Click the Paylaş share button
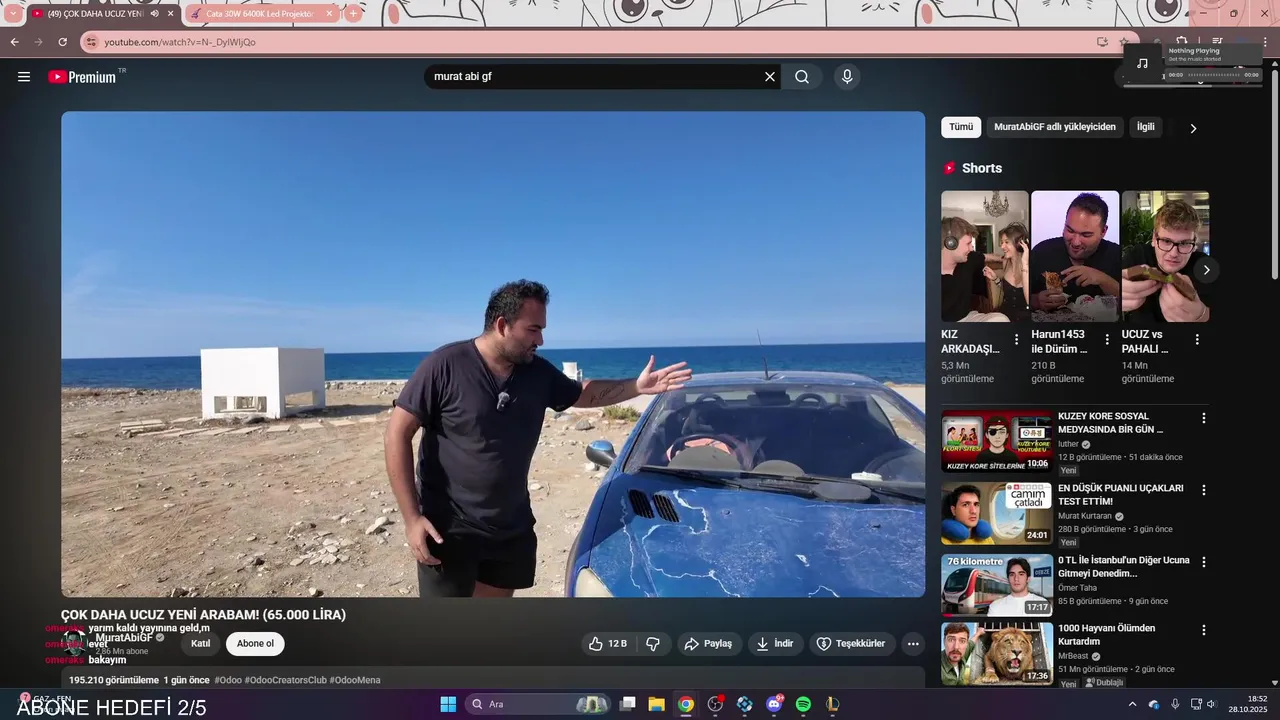Image resolution: width=1280 pixels, height=720 pixels. tap(708, 644)
